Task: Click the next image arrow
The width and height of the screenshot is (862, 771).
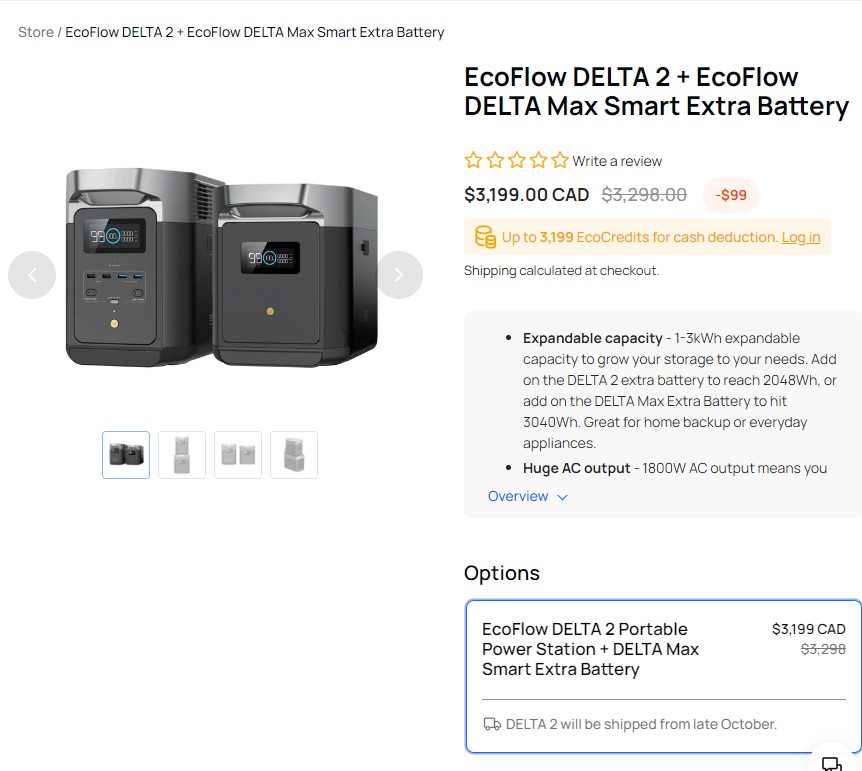Action: tap(399, 275)
